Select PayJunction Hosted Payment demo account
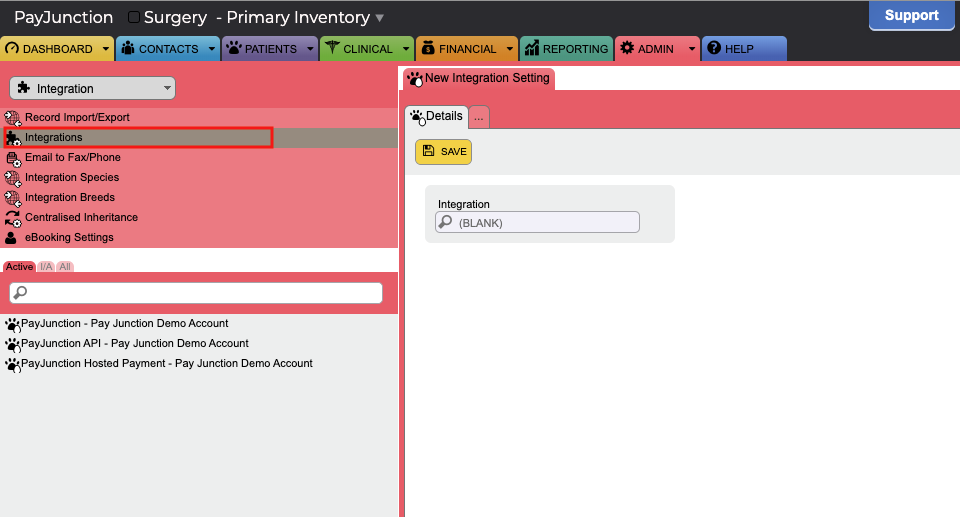960x517 pixels. [167, 363]
